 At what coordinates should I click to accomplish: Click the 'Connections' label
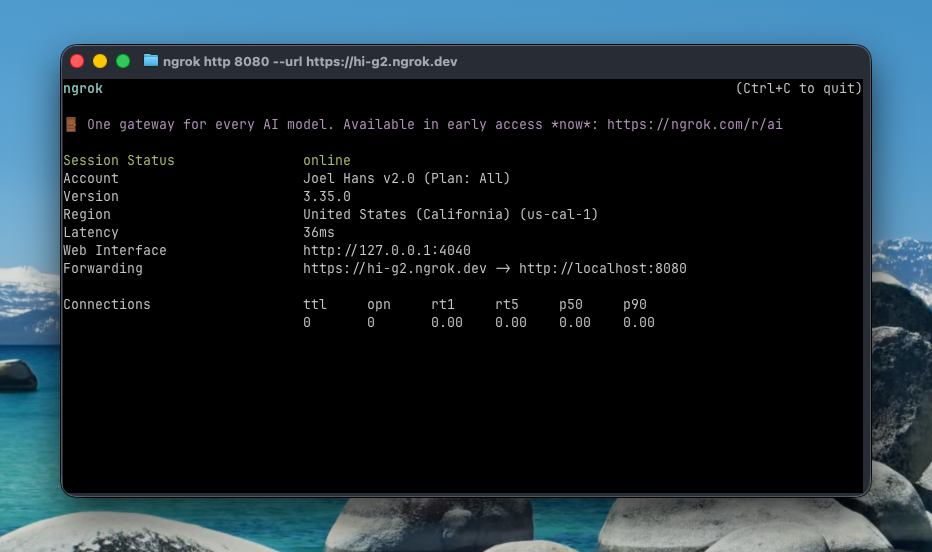[107, 304]
